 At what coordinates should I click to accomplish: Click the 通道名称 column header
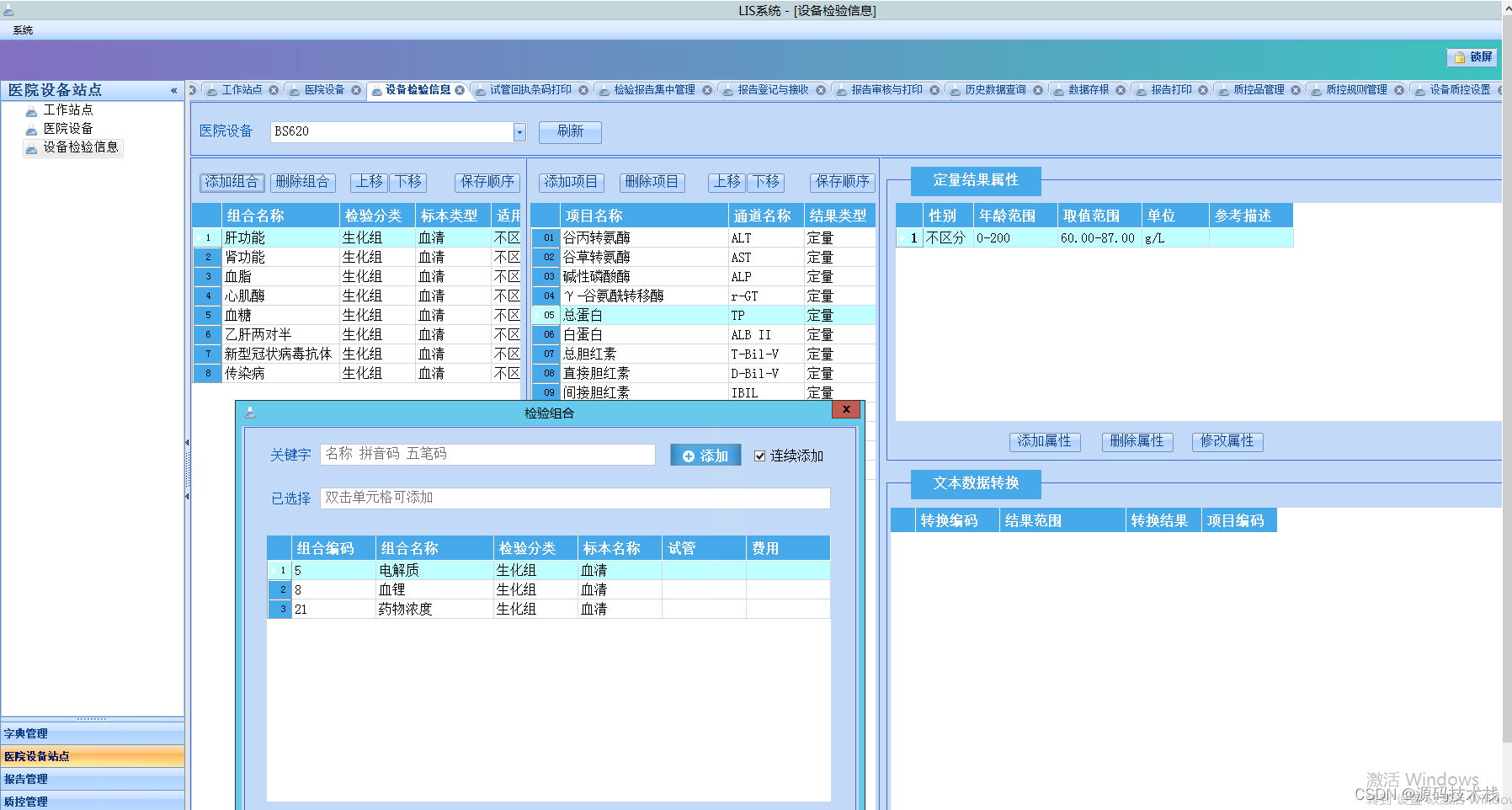[766, 216]
